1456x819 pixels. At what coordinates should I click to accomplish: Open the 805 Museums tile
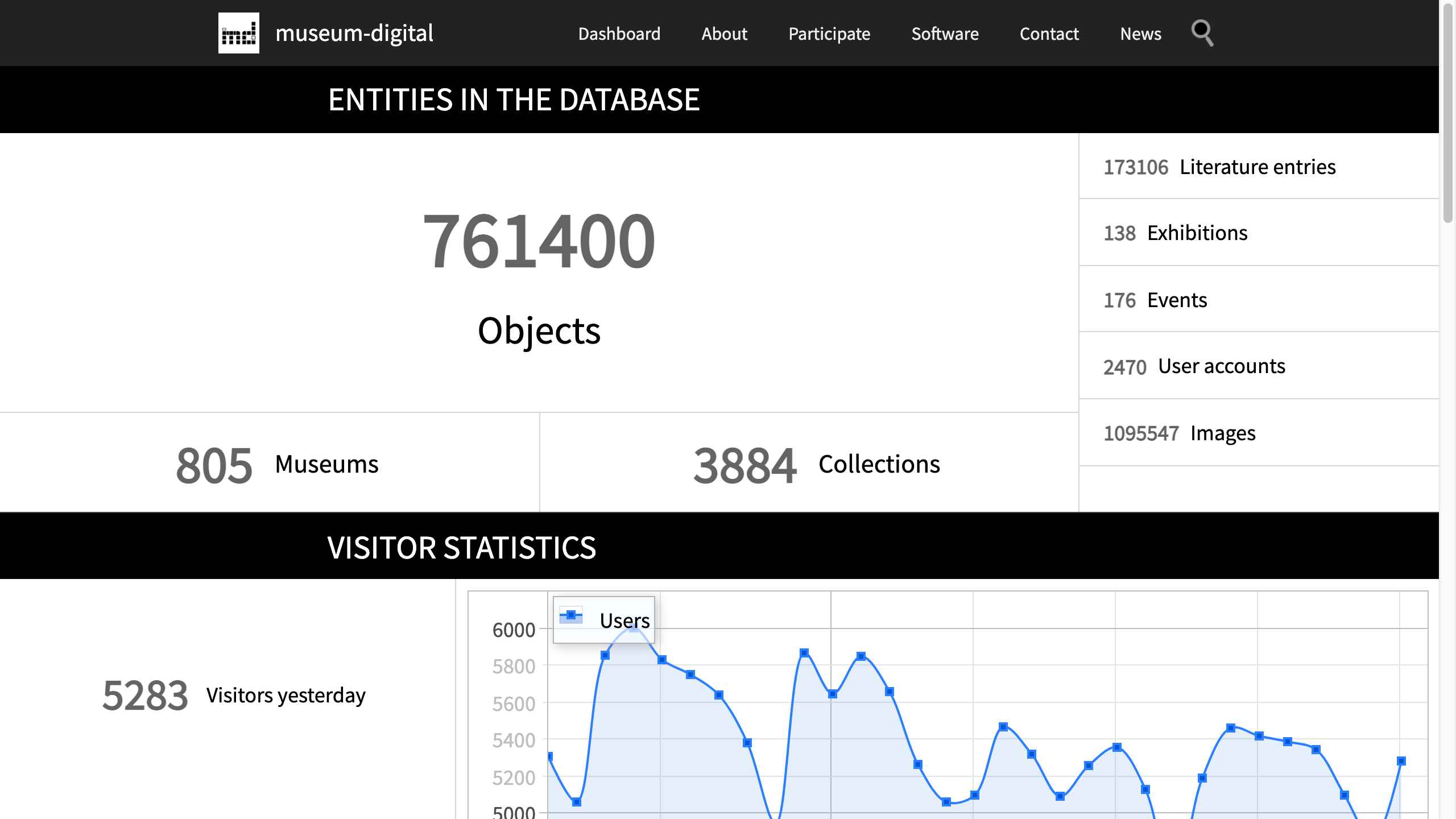(x=276, y=464)
